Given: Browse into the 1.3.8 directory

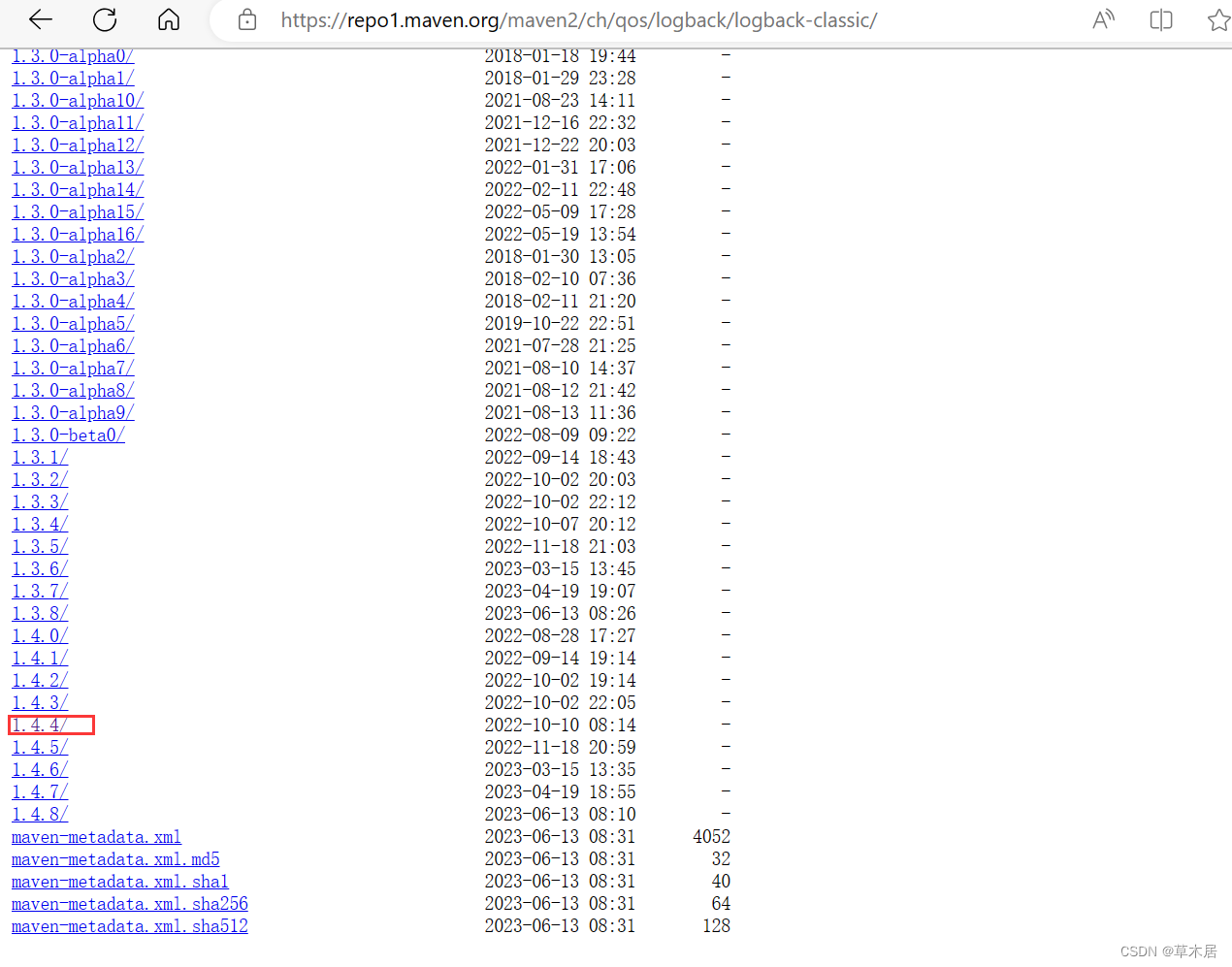Looking at the screenshot, I should pos(39,613).
